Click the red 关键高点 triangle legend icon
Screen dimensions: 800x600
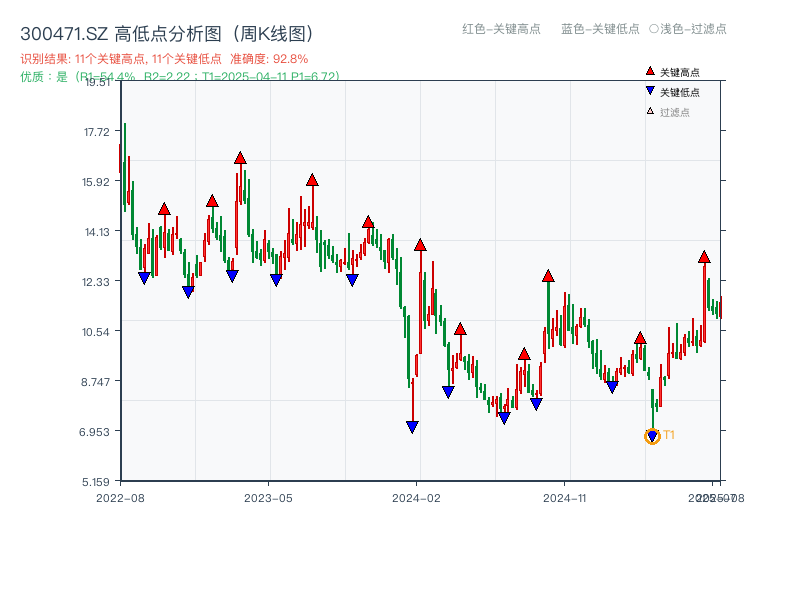651,71
